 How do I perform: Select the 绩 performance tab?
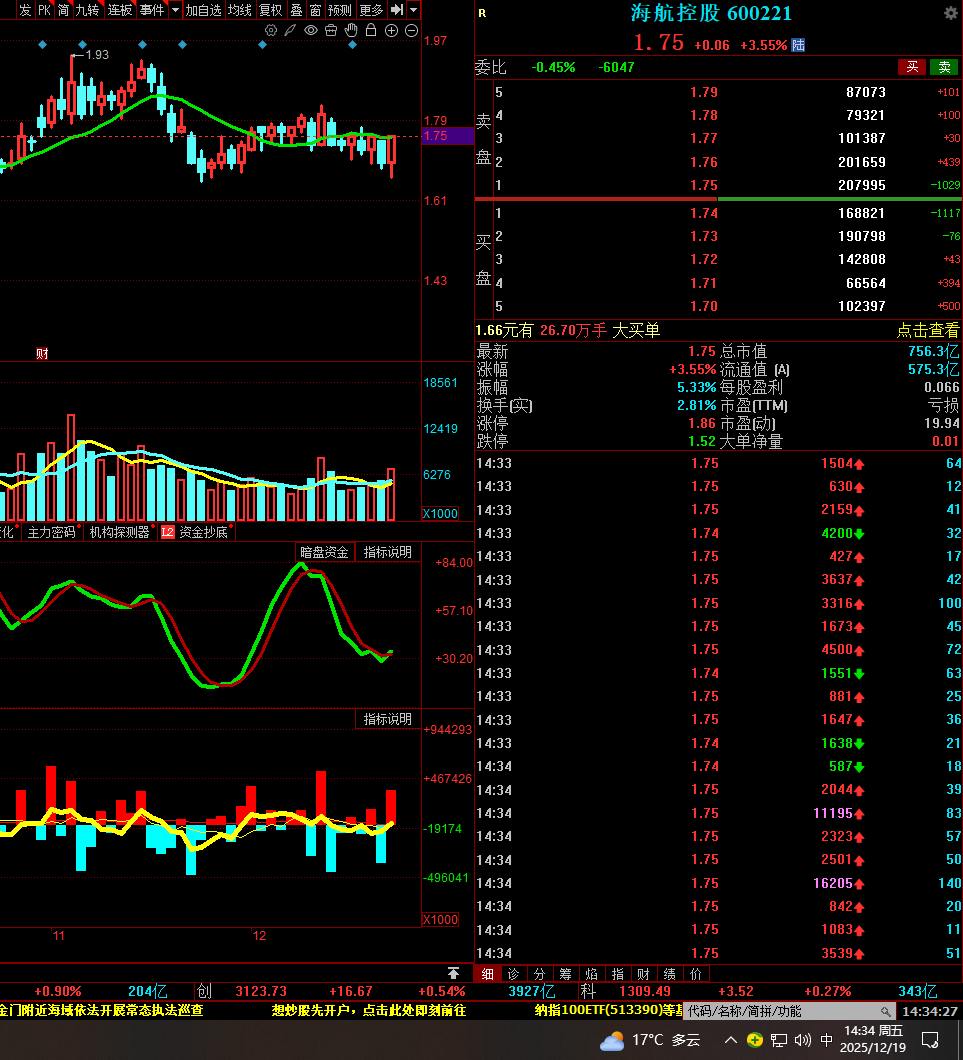(670, 973)
